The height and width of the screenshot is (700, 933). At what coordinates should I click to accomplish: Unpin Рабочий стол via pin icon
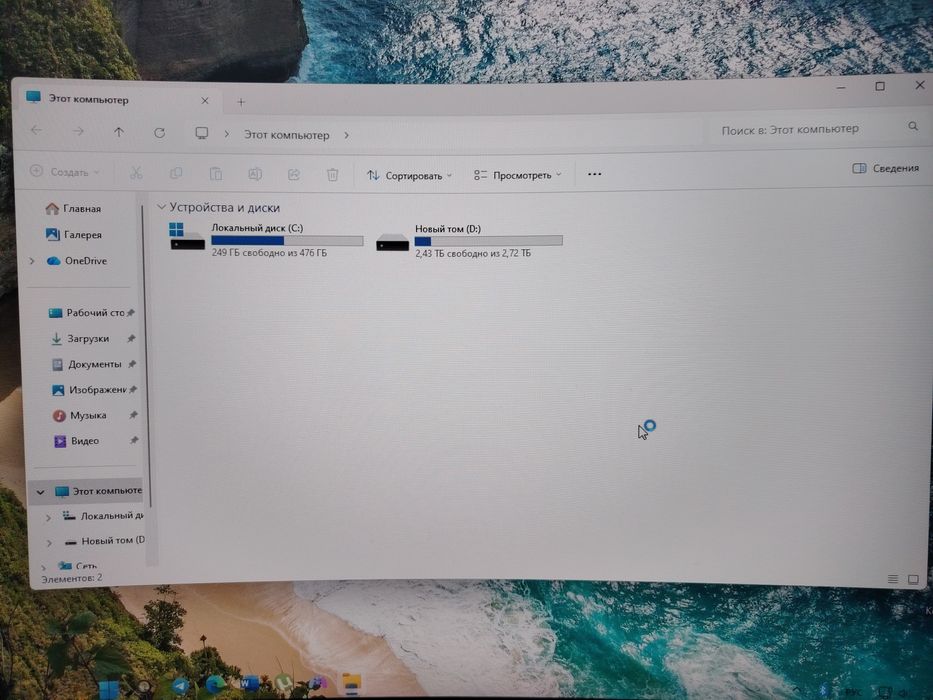130,312
